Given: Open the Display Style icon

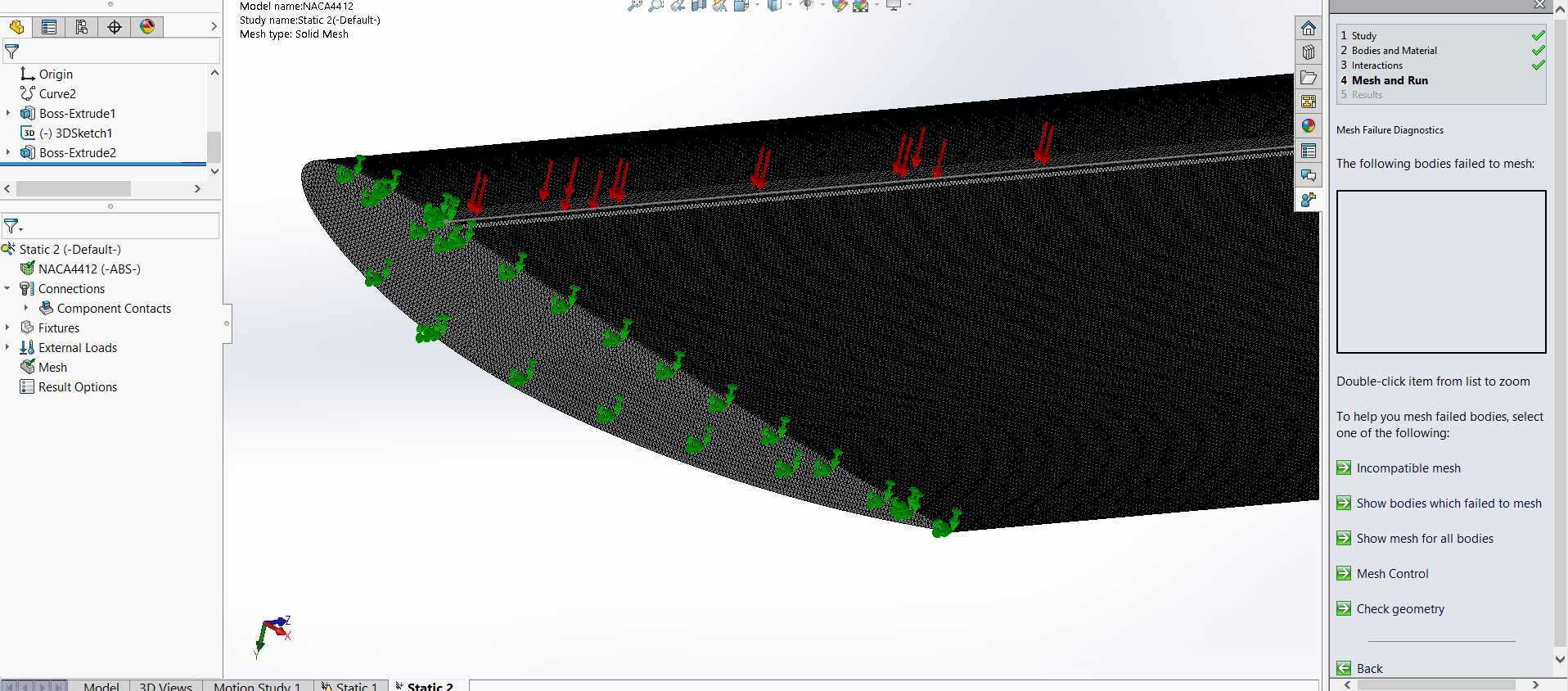Looking at the screenshot, I should [x=774, y=5].
